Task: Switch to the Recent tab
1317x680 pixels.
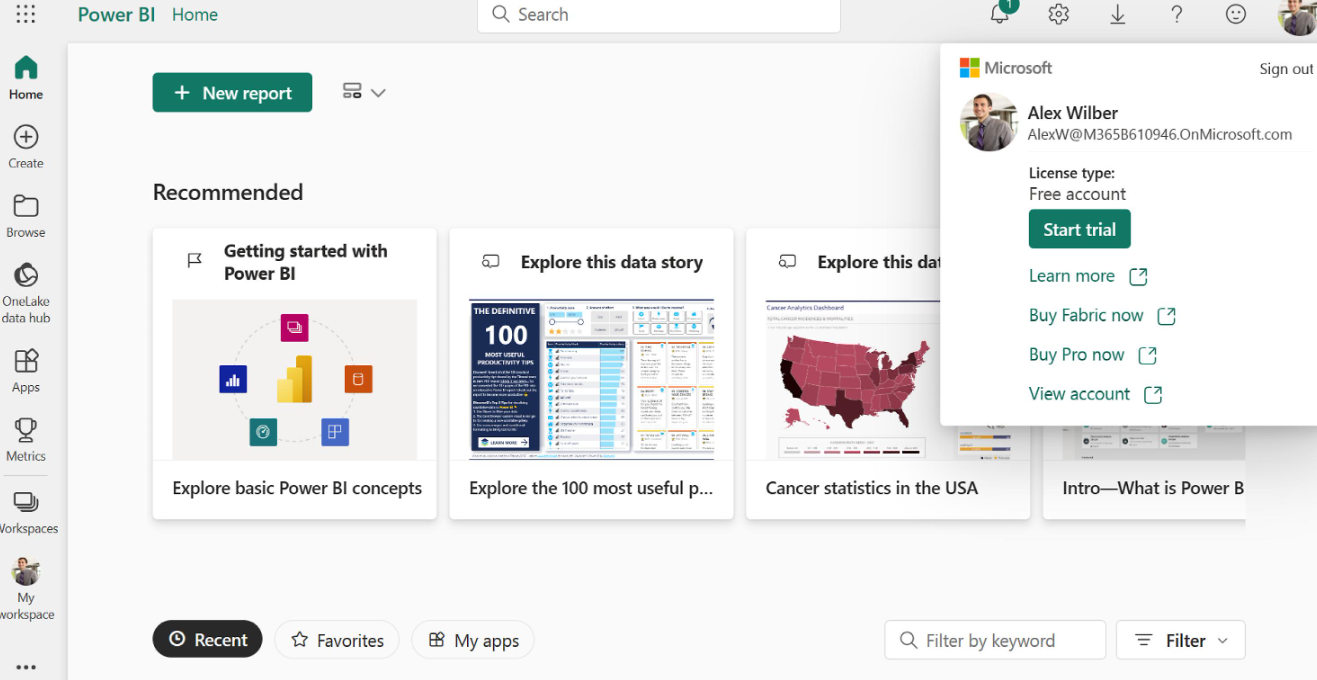Action: click(x=207, y=640)
